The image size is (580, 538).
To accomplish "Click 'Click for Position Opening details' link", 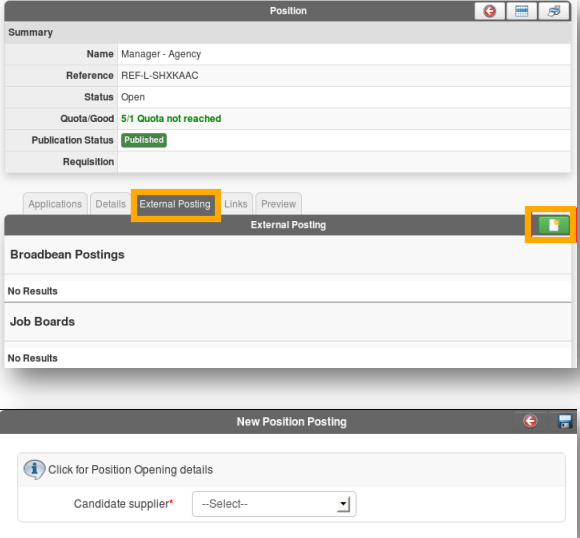I will [x=130, y=470].
